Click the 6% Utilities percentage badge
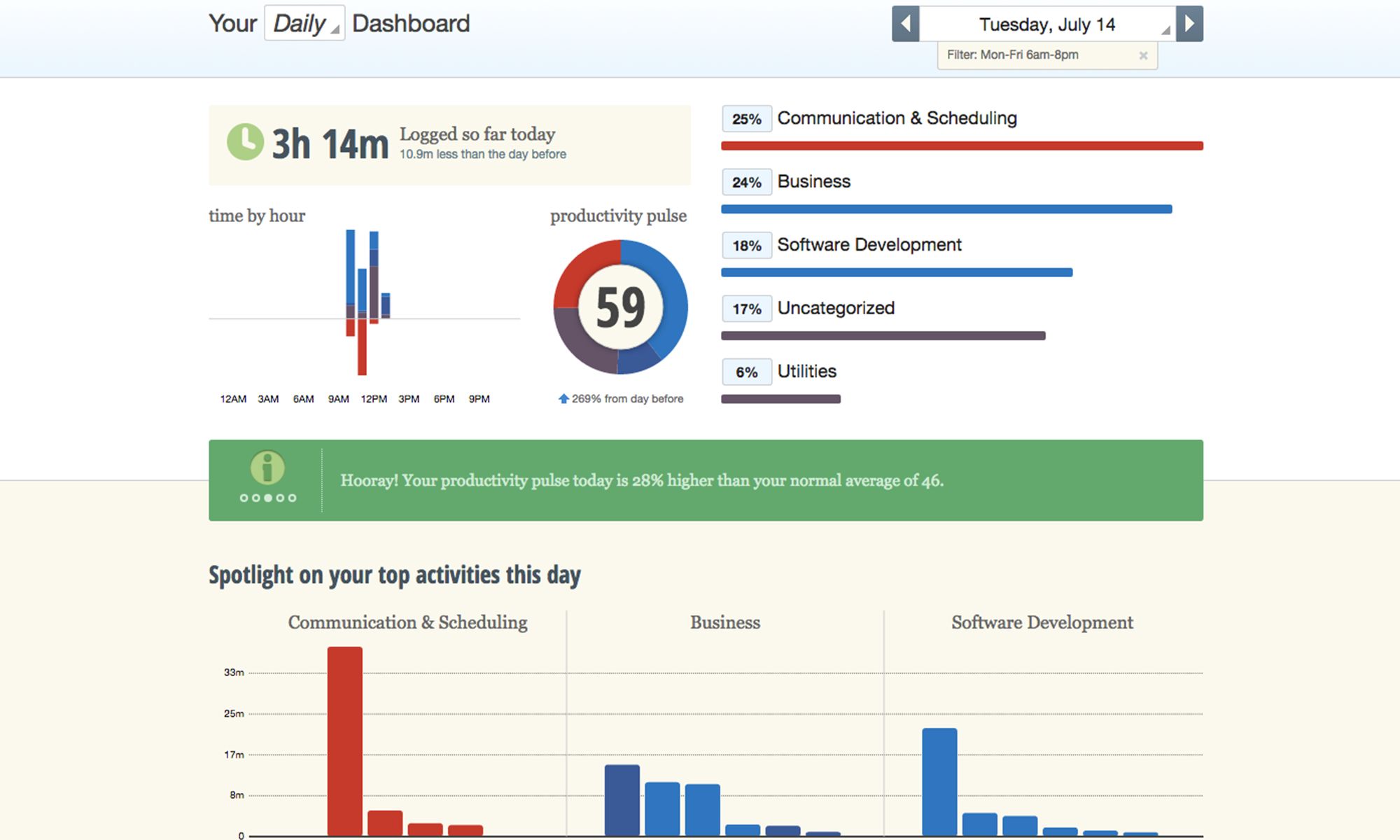This screenshot has height=840, width=1400. (x=747, y=372)
